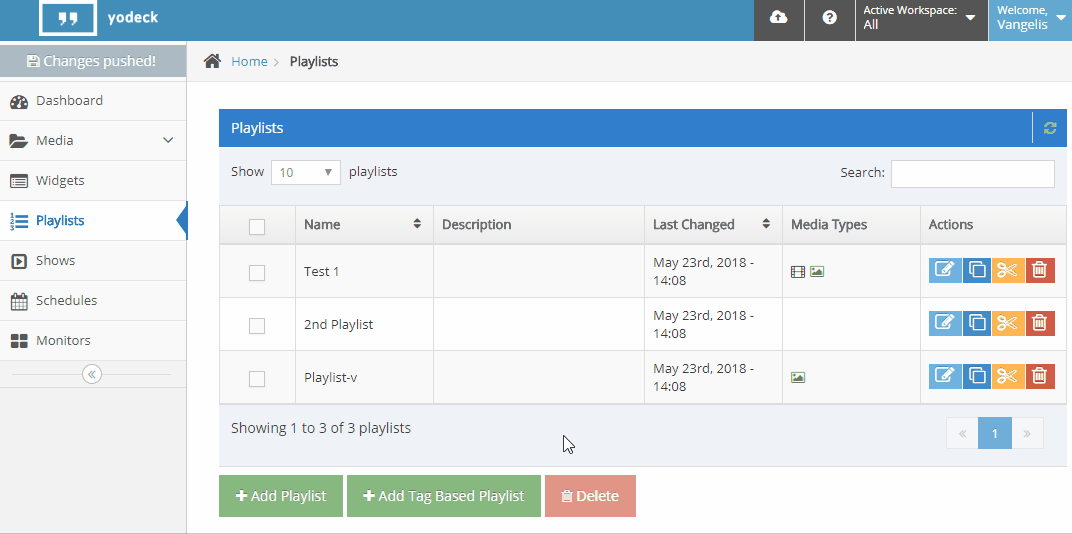This screenshot has height=534, width=1072.
Task: Open Monitors from the sidebar
Action: (63, 340)
